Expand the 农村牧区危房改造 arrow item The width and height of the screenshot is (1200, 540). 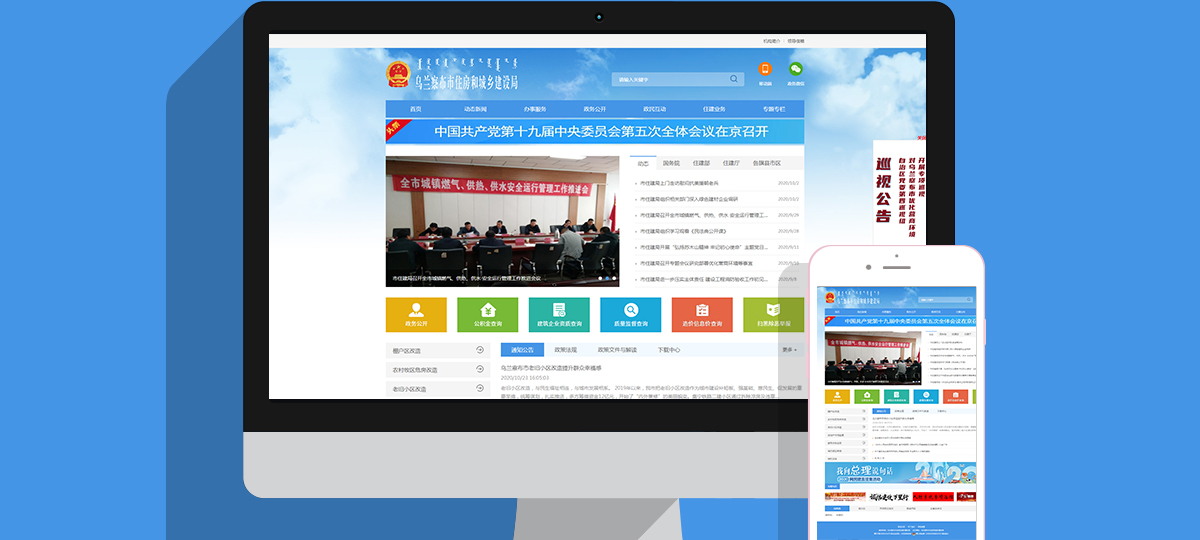(480, 369)
